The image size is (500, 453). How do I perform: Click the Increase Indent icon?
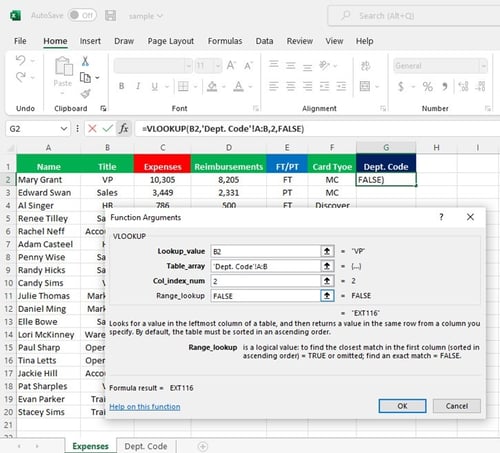click(341, 86)
